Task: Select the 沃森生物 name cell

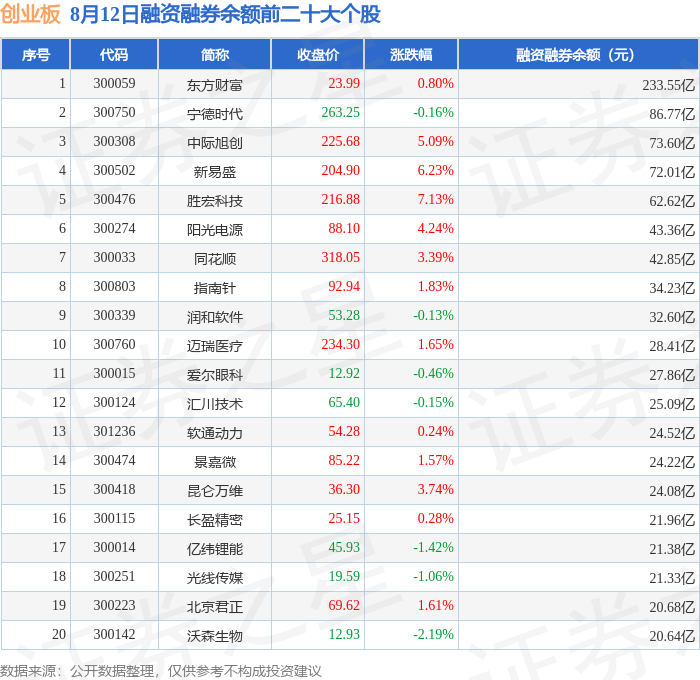Action: pyautogui.click(x=215, y=636)
